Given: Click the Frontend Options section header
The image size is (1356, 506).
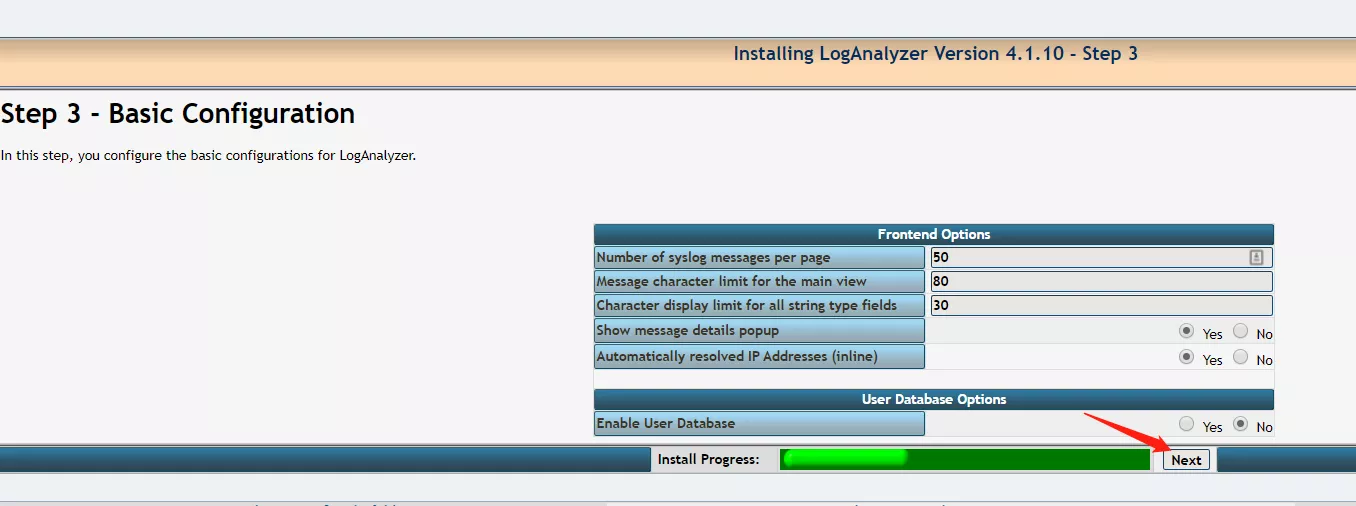Looking at the screenshot, I should click(933, 234).
